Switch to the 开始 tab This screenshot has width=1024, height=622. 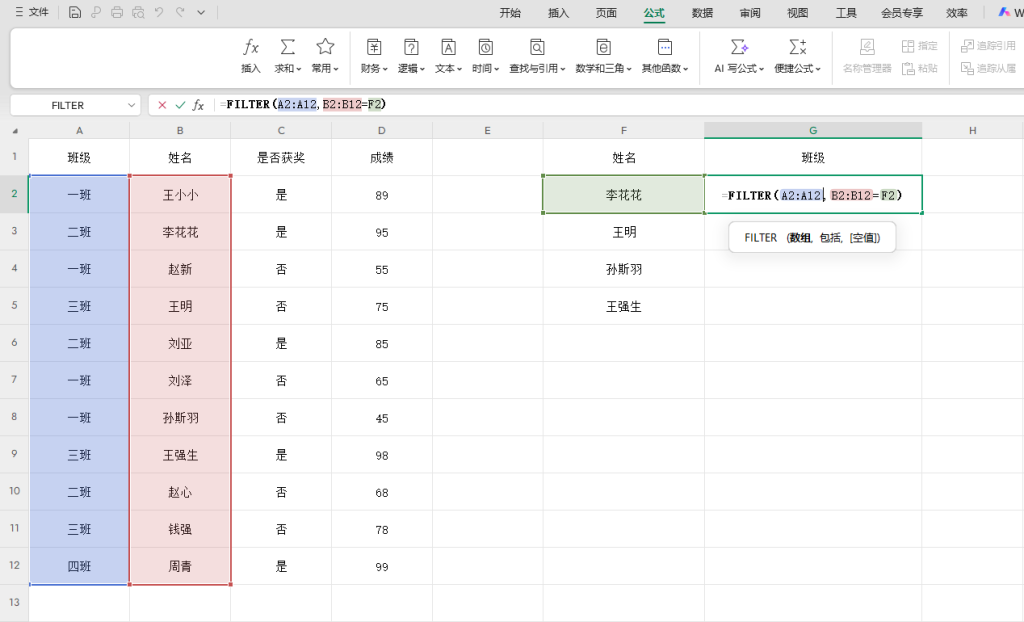[510, 13]
